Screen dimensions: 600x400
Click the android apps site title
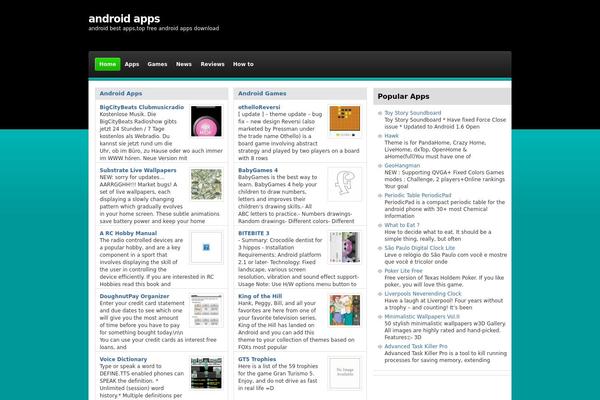click(124, 18)
